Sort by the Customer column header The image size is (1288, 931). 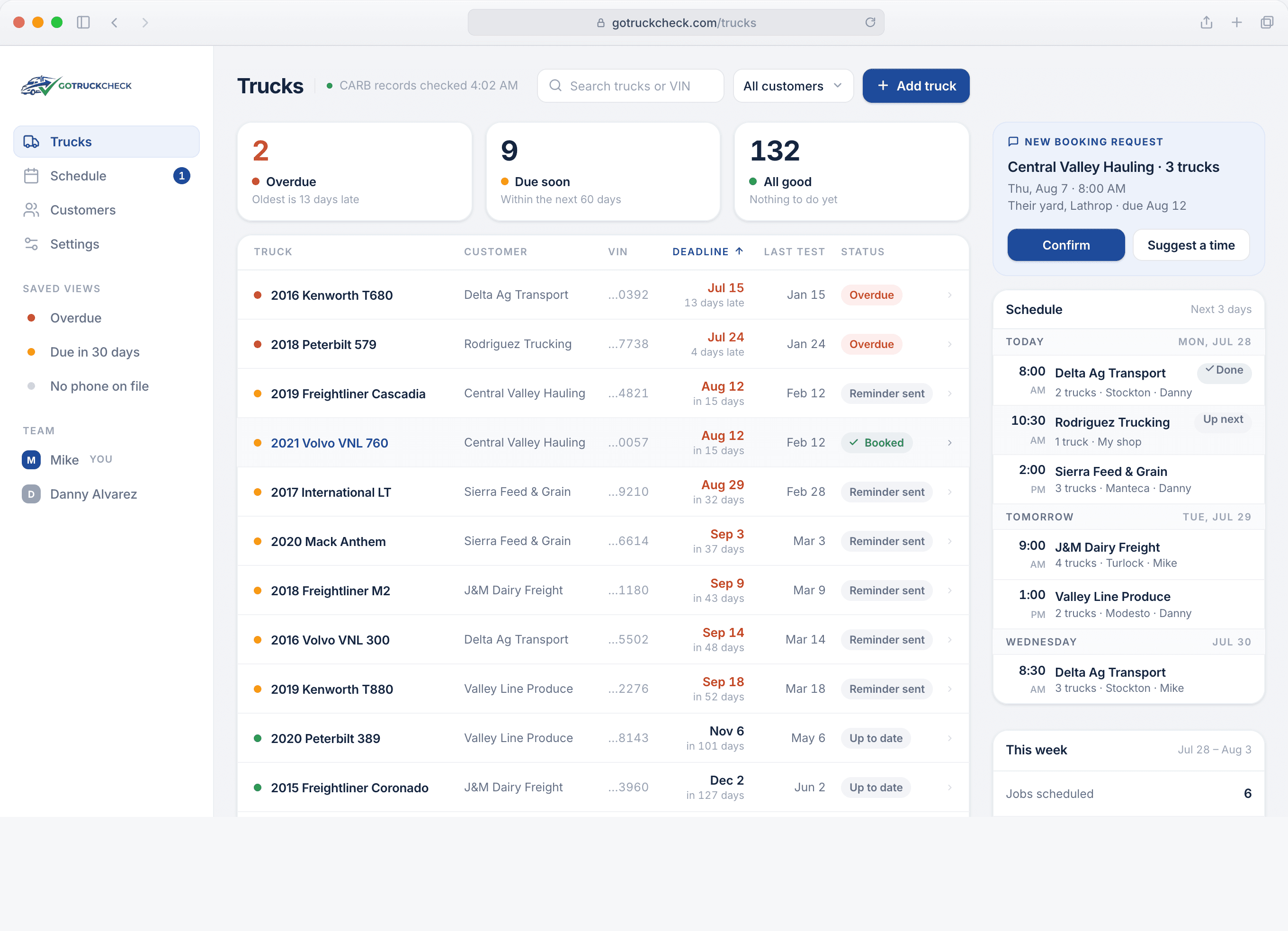[495, 251]
